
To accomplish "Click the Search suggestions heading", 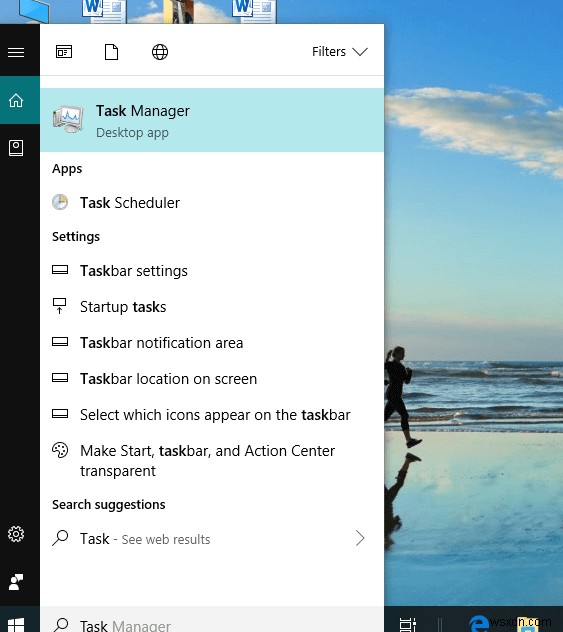I will [x=109, y=505].
